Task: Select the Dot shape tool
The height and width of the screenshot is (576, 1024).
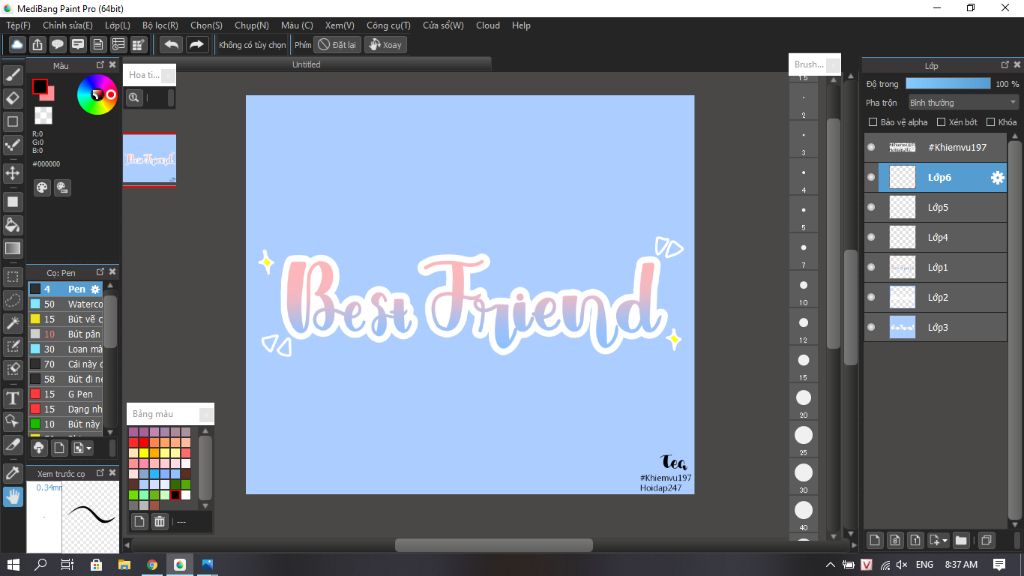Action: [x=12, y=145]
